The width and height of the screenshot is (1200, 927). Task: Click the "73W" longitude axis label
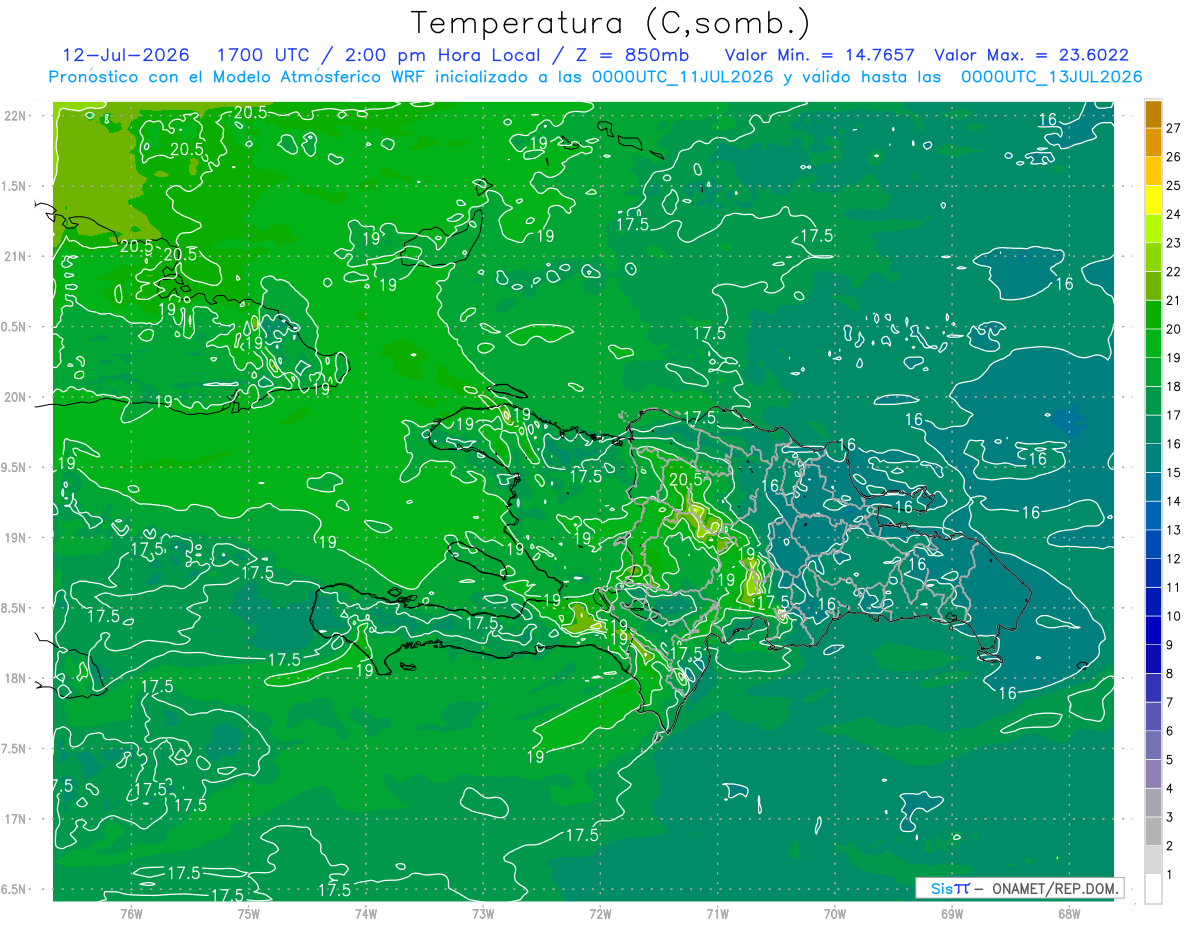click(x=483, y=913)
